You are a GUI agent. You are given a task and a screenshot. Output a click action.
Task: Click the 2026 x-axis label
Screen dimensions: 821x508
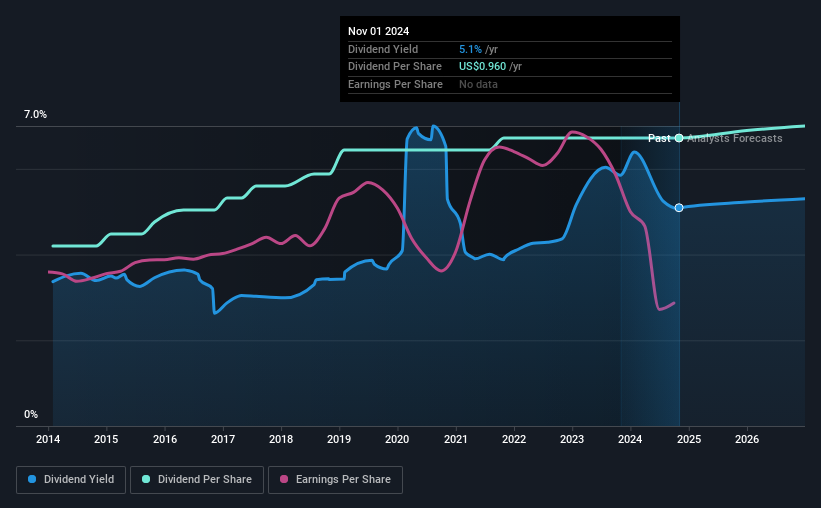click(x=747, y=439)
